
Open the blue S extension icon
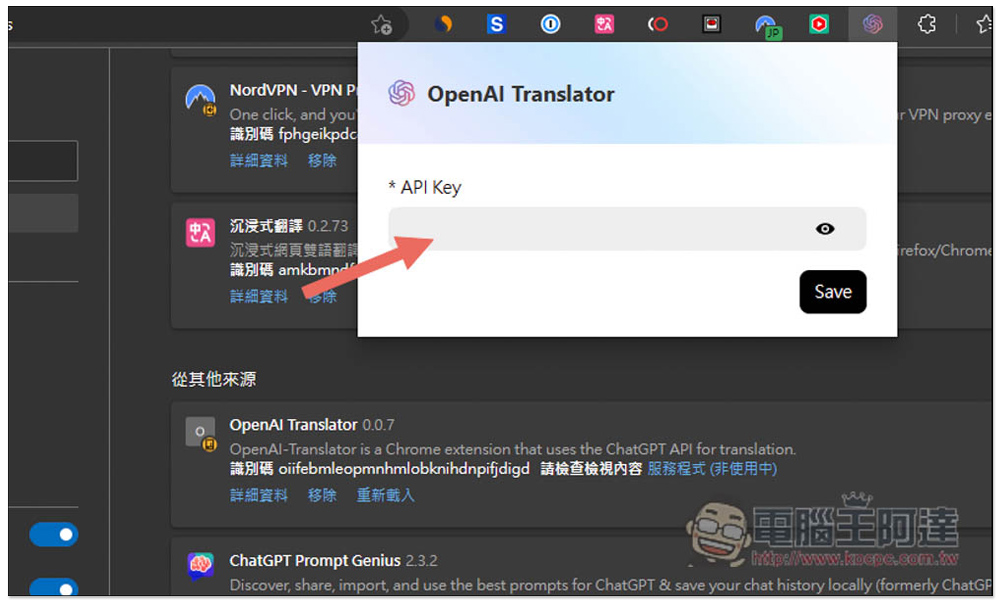[496, 24]
